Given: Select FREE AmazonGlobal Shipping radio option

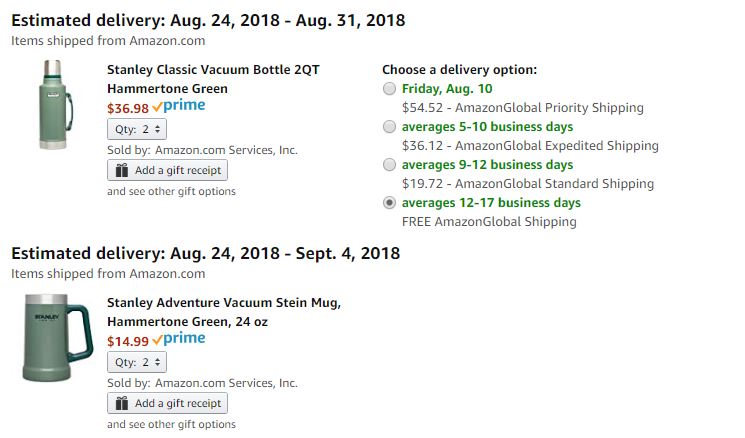Looking at the screenshot, I should pos(389,203).
